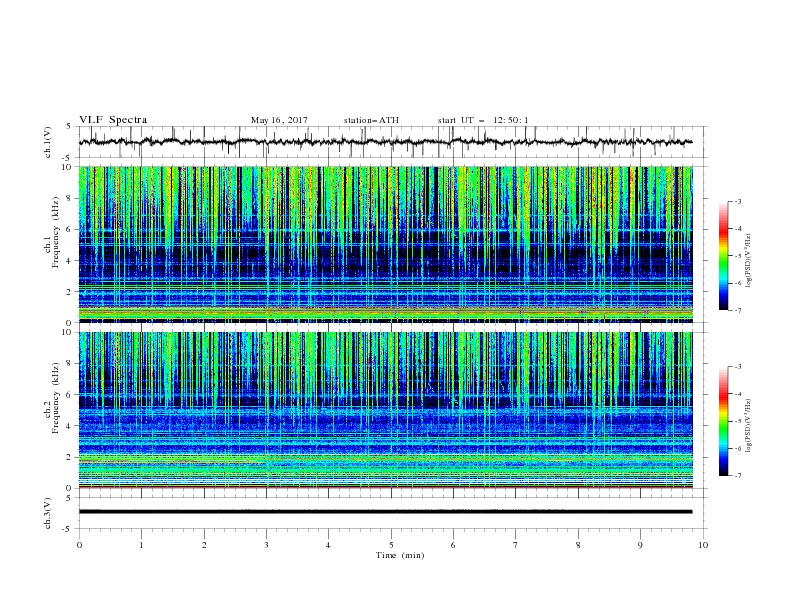Click the "-7" tick on ch.2 color bar

point(738,475)
